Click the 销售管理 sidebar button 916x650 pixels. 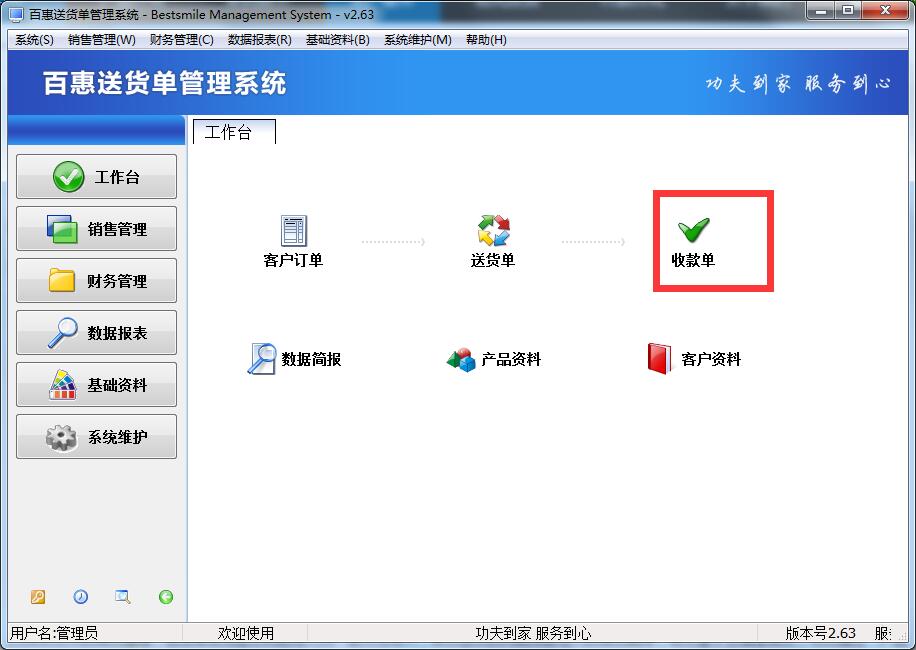(x=96, y=229)
